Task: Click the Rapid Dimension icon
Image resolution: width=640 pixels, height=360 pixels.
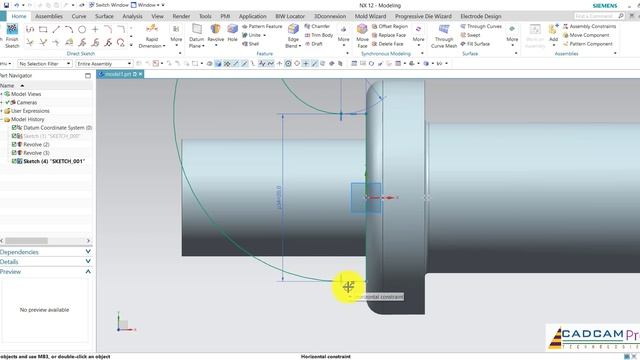Action: point(152,29)
